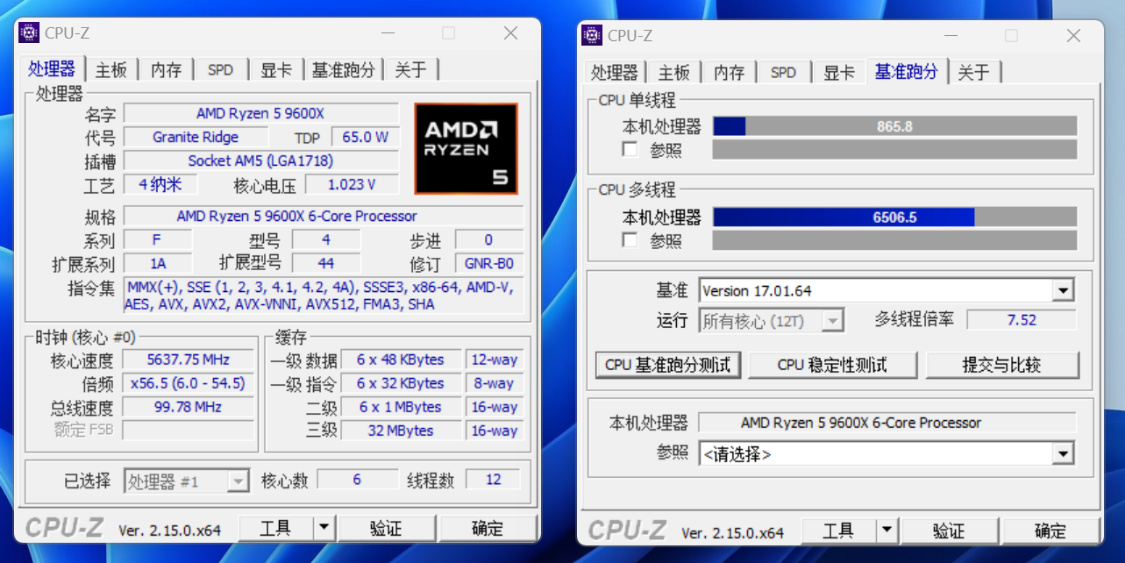This screenshot has width=1125, height=563.
Task: Click 验证 button in right window
Action: pyautogui.click(x=949, y=531)
